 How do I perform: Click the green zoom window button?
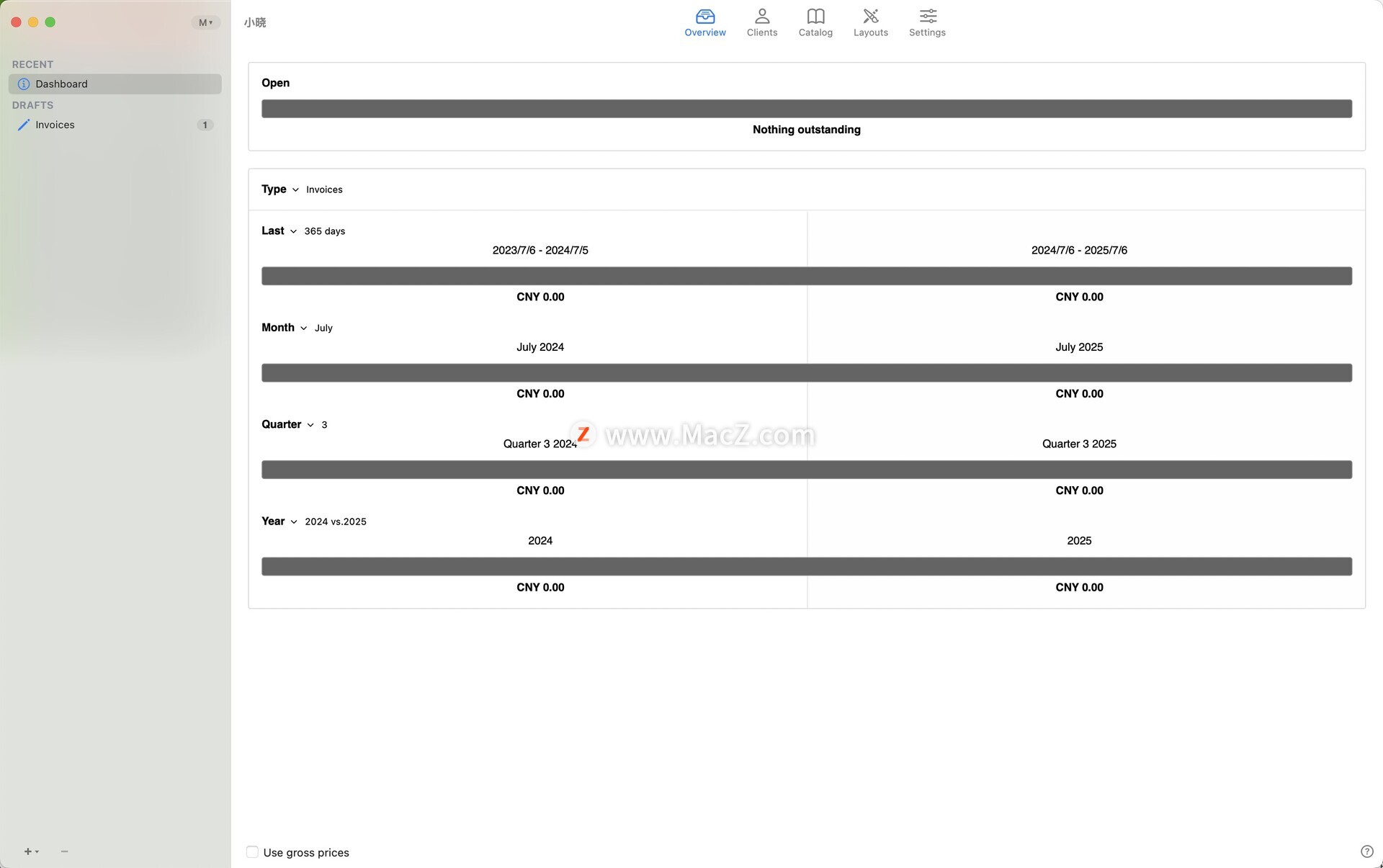50,22
